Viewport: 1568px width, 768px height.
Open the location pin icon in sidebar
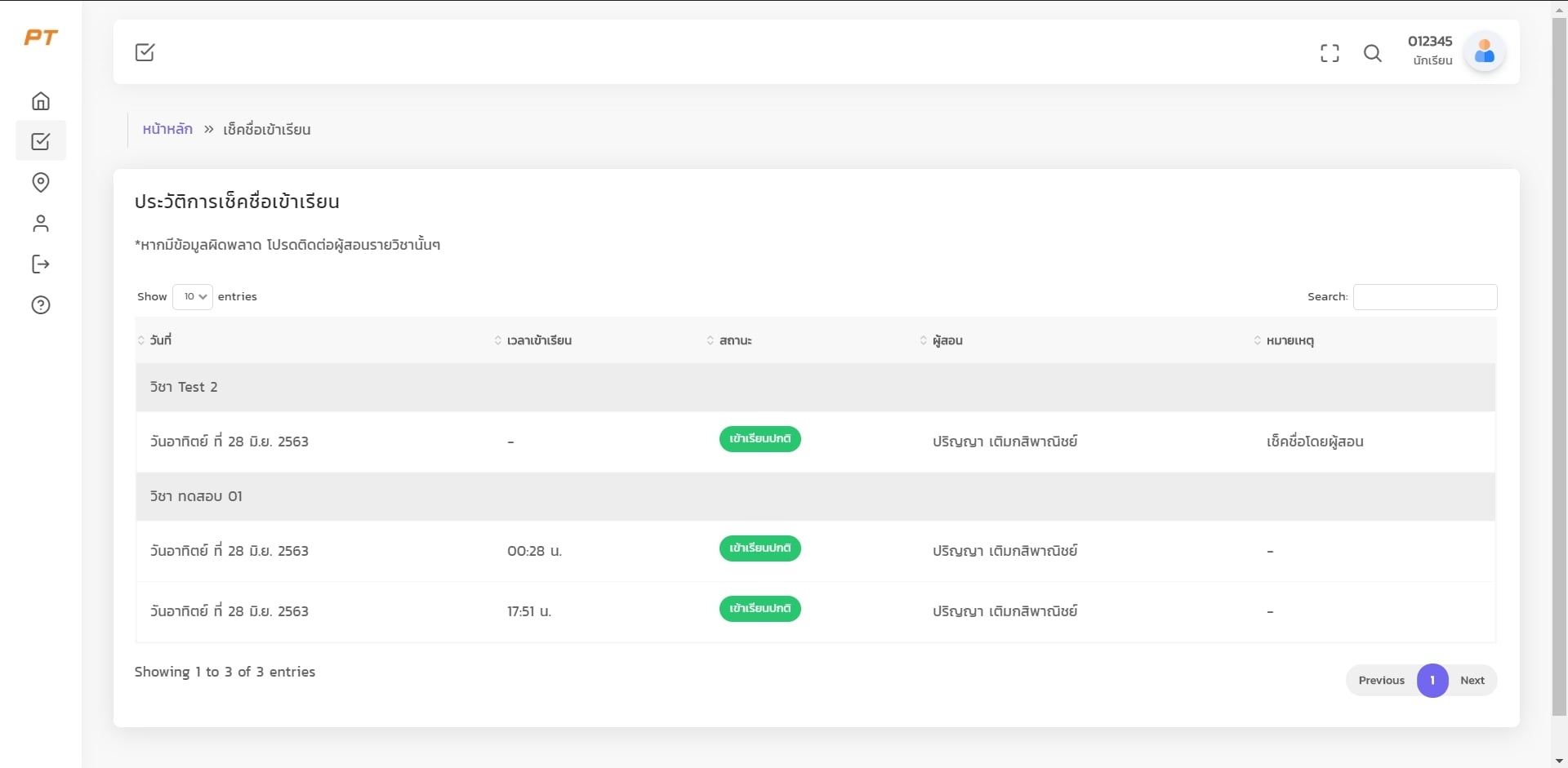pyautogui.click(x=41, y=182)
